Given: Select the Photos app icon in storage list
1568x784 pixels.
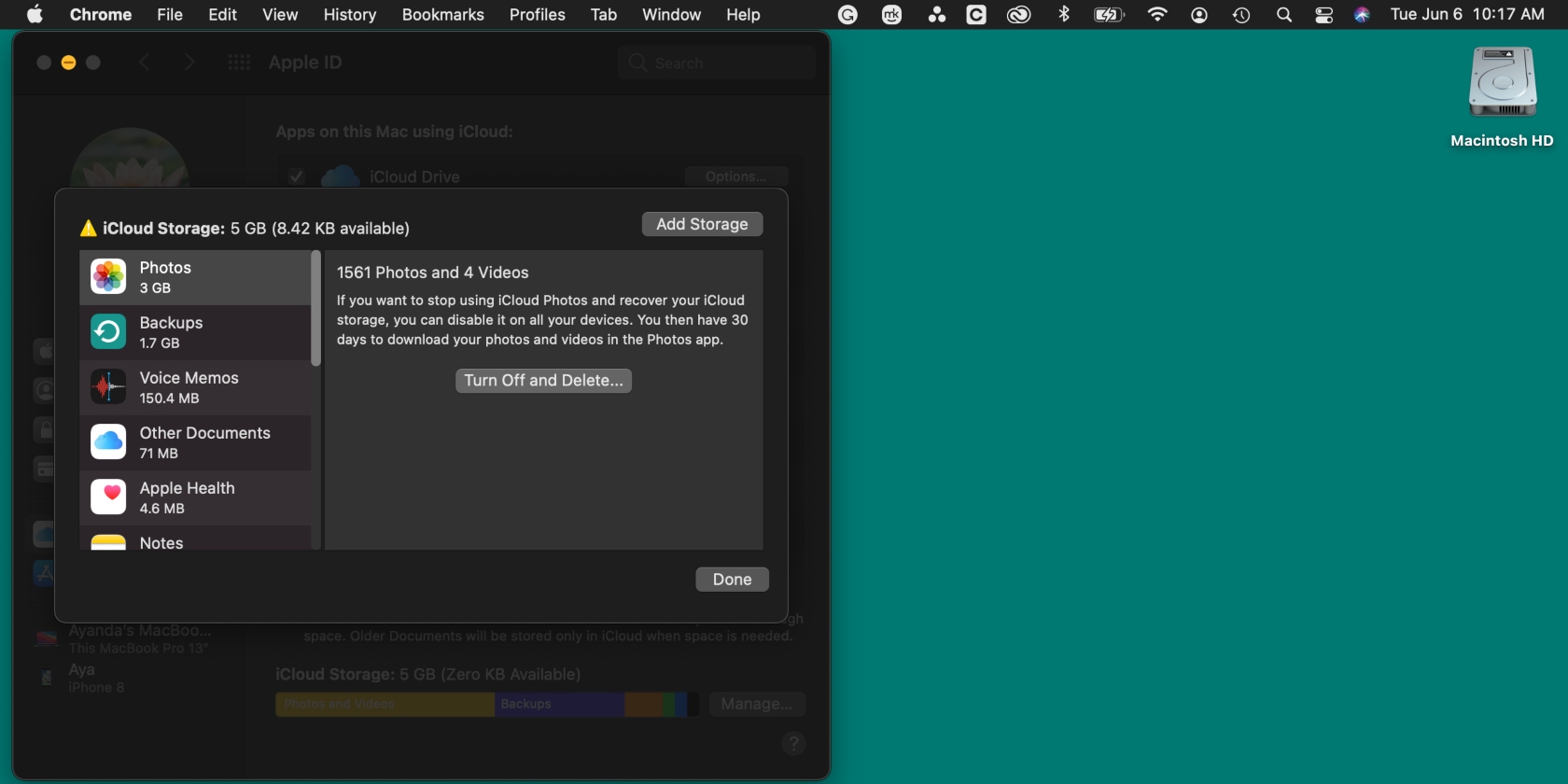Looking at the screenshot, I should (x=108, y=277).
